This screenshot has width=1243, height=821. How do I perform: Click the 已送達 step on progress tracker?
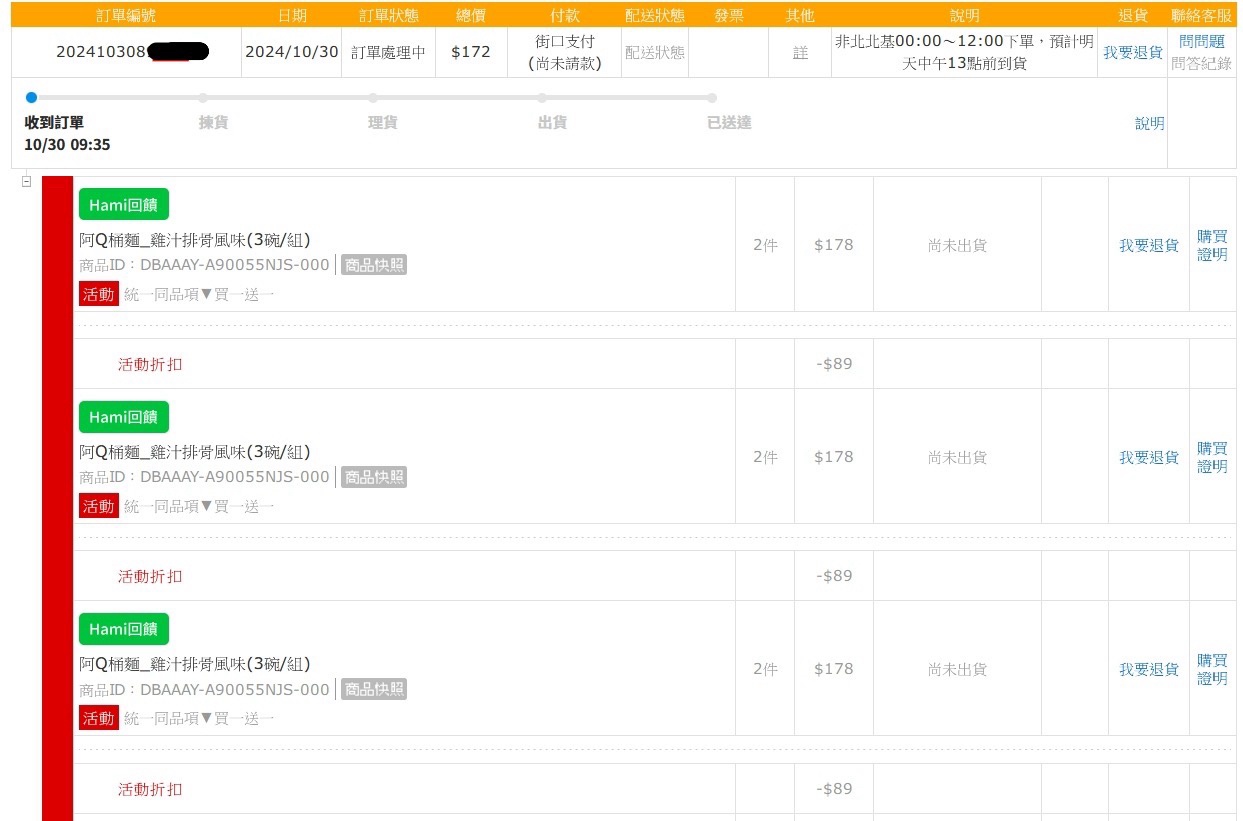[729, 123]
